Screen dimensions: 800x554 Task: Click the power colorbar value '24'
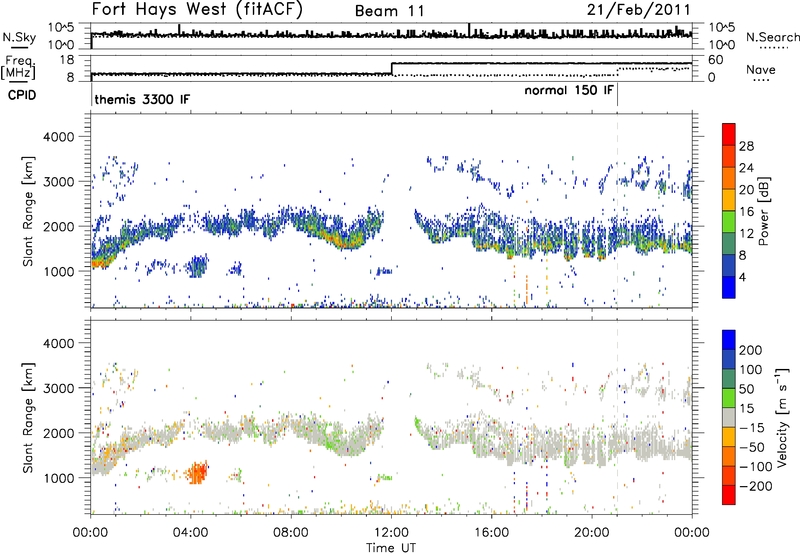tap(746, 168)
